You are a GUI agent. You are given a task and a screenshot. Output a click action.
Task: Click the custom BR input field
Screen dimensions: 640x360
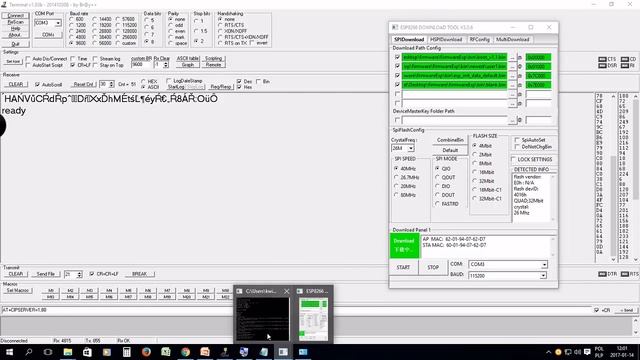click(141, 65)
